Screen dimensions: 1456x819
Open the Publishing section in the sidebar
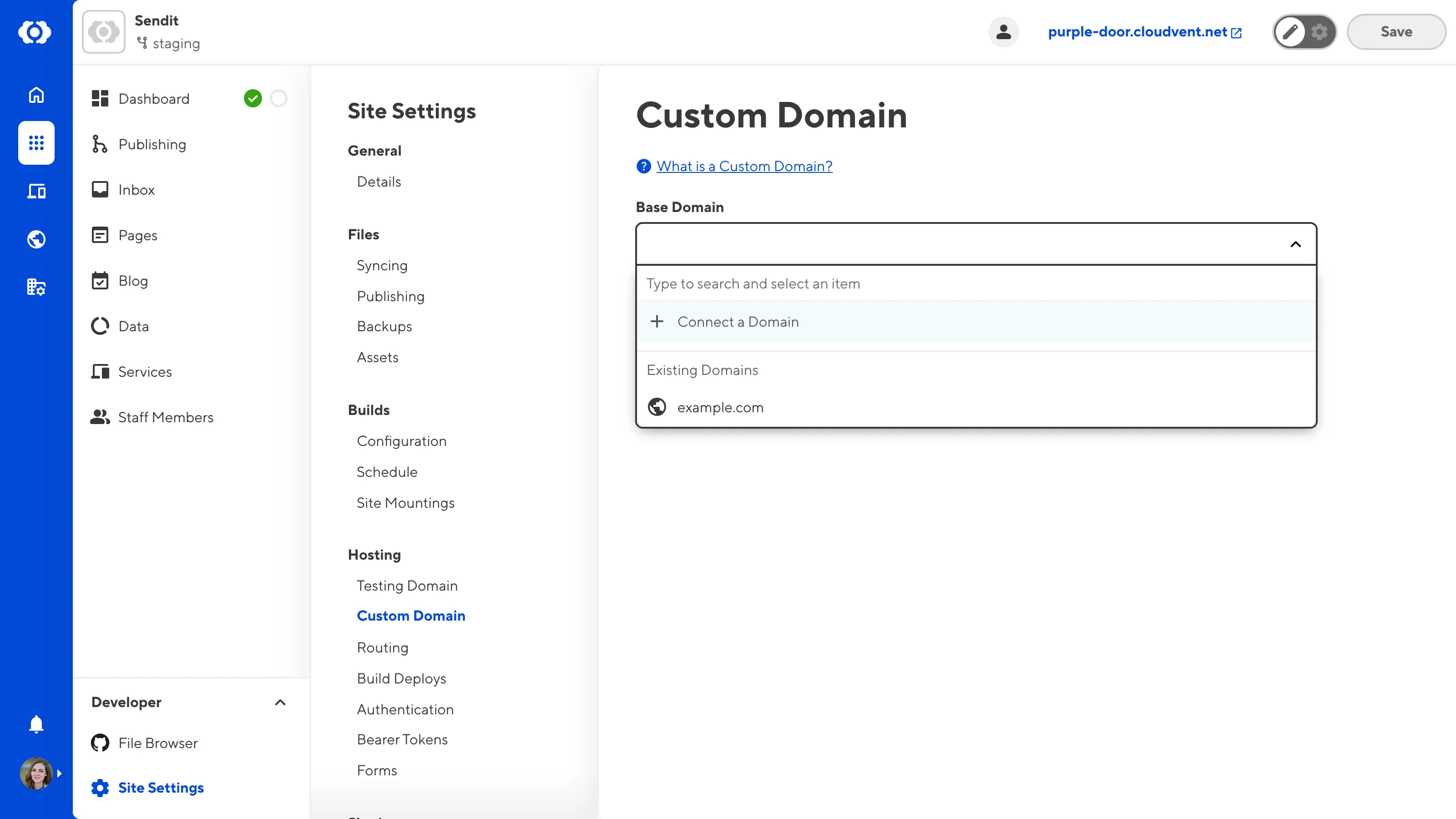(x=152, y=144)
